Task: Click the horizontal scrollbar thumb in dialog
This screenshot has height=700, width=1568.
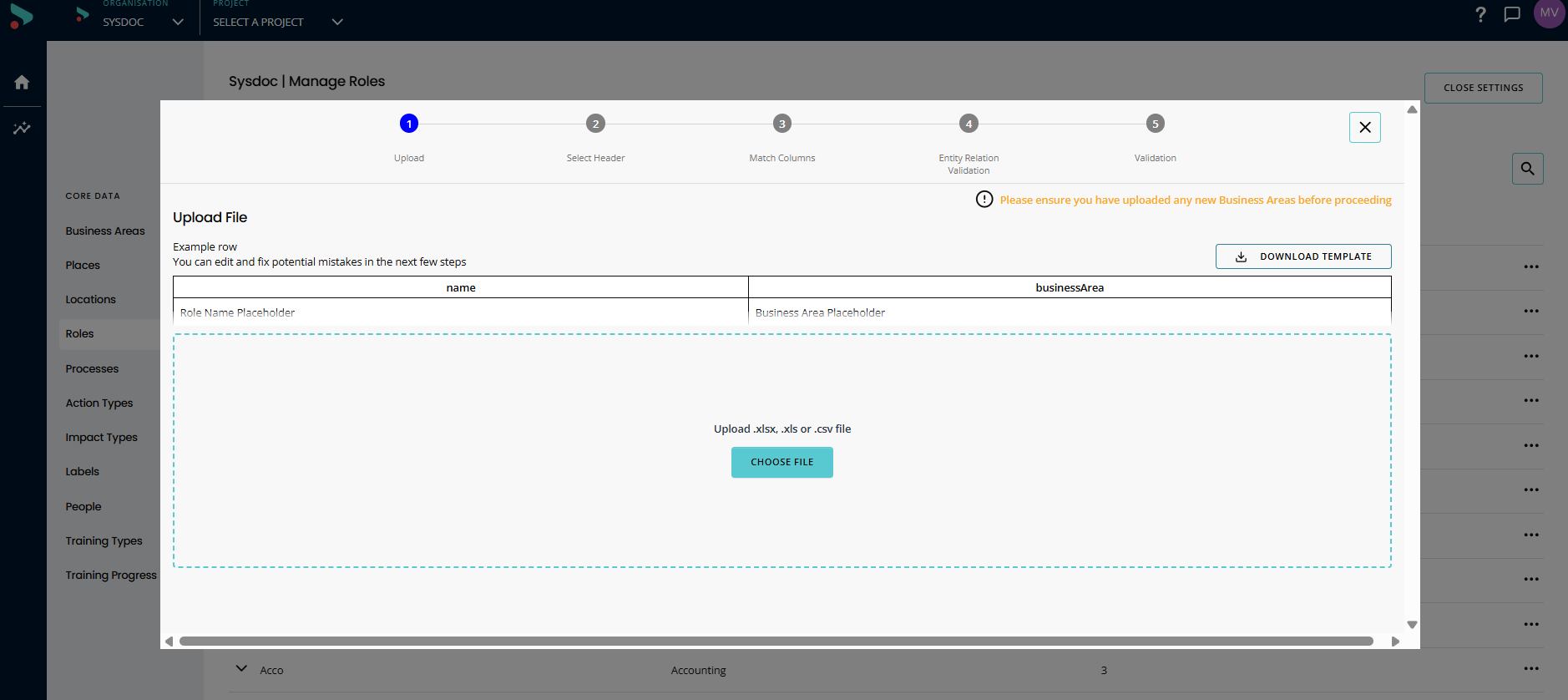Action: [x=776, y=642]
